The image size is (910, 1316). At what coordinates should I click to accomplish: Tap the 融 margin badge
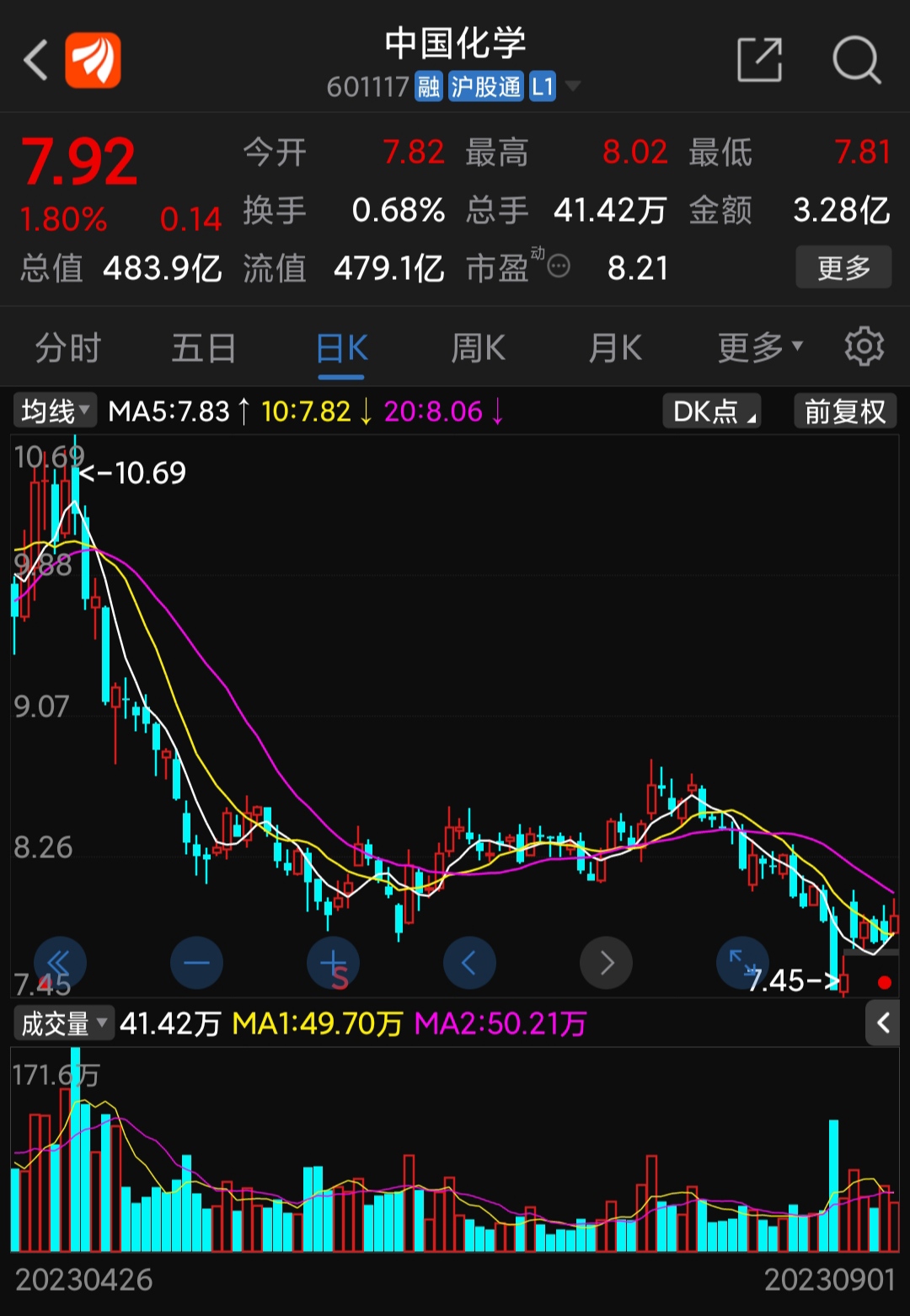(429, 87)
